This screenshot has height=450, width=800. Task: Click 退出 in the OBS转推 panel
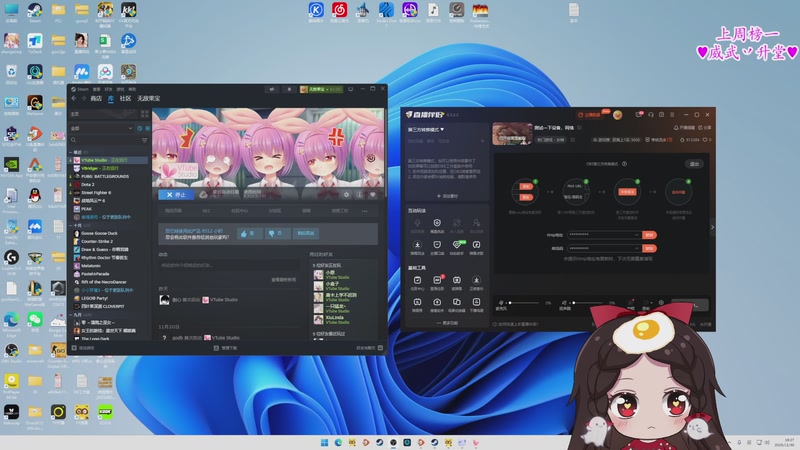tap(694, 164)
